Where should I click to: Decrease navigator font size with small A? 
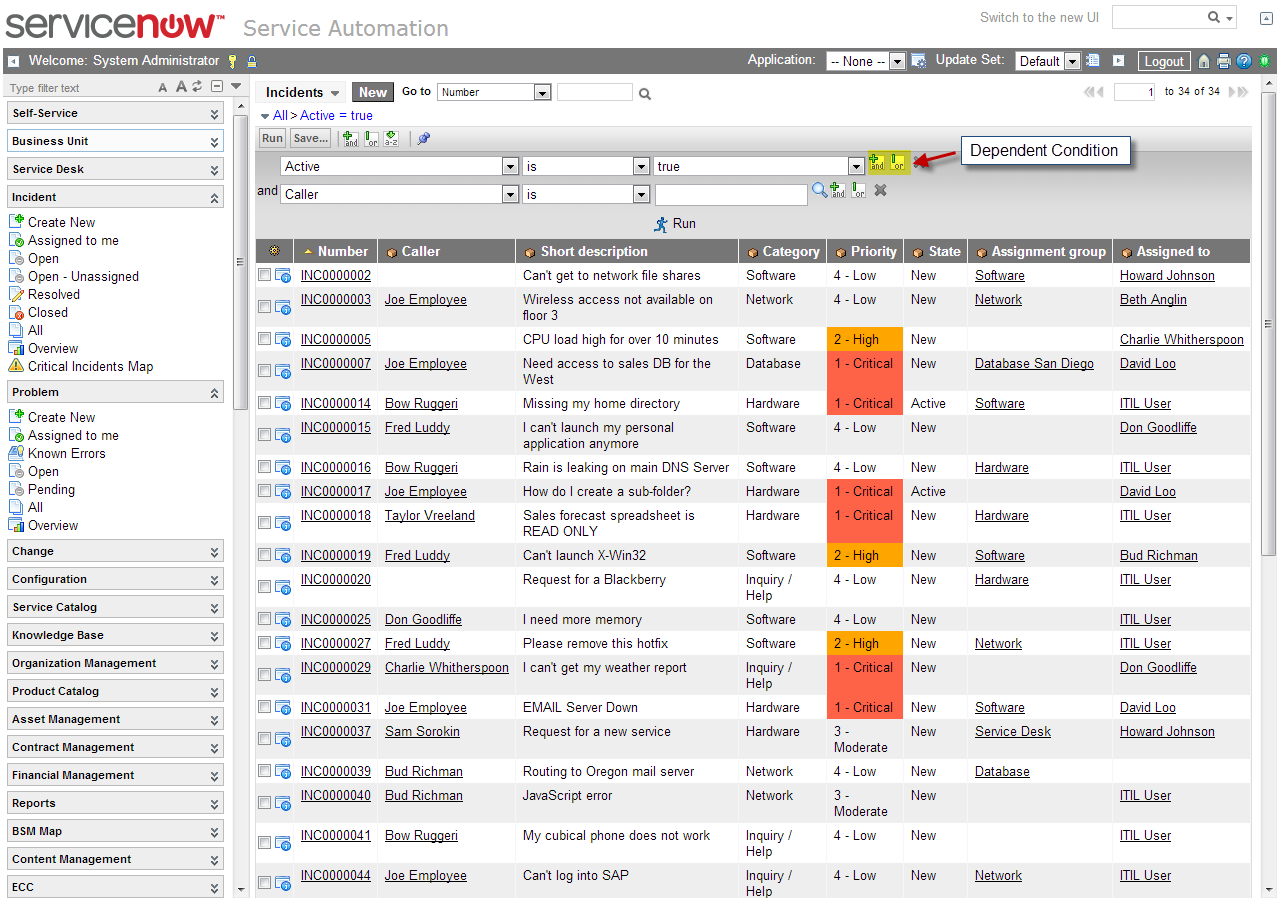point(163,88)
